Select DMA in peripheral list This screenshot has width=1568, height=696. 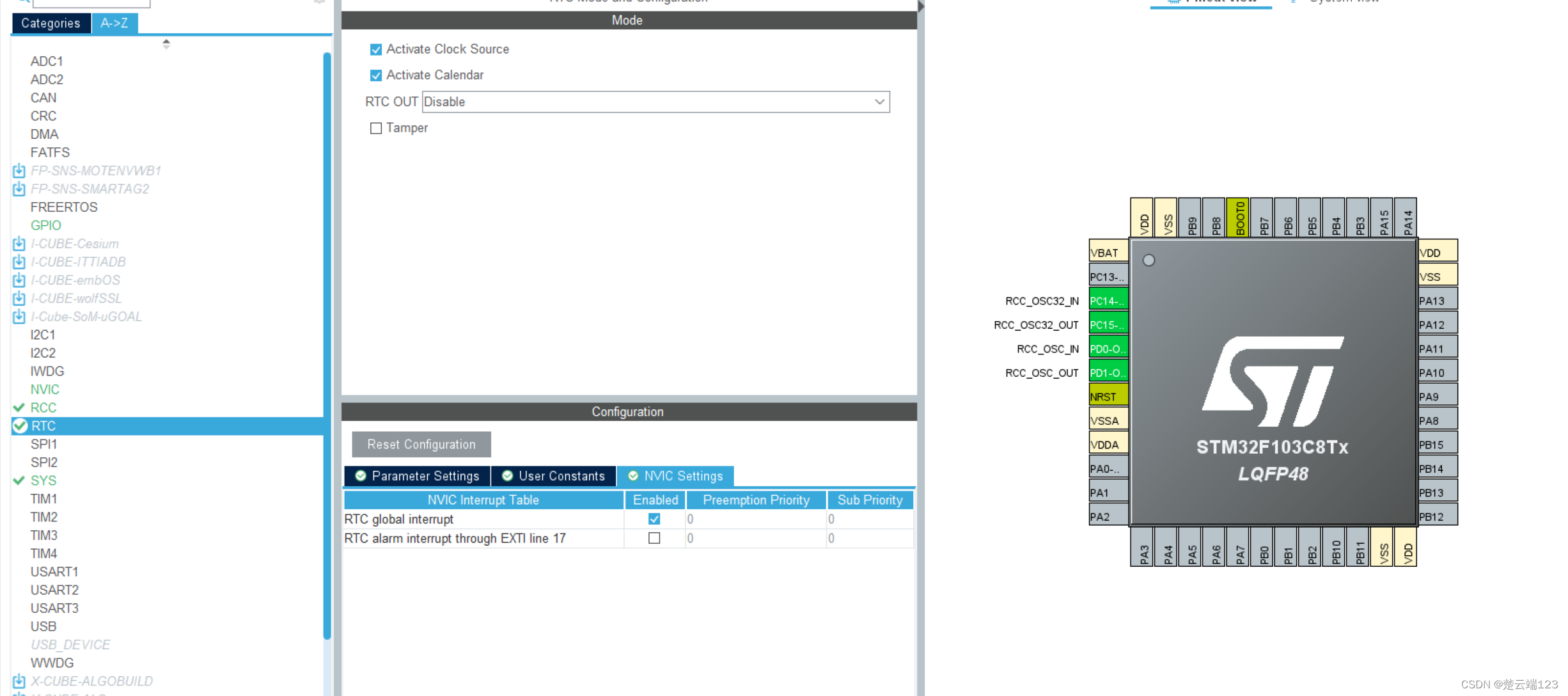pyautogui.click(x=44, y=134)
